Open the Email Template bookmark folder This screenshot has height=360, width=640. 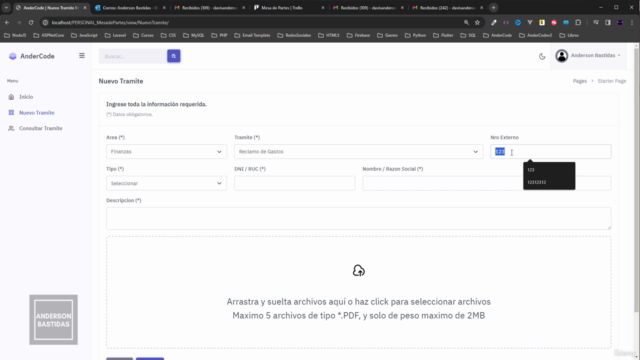coord(252,36)
